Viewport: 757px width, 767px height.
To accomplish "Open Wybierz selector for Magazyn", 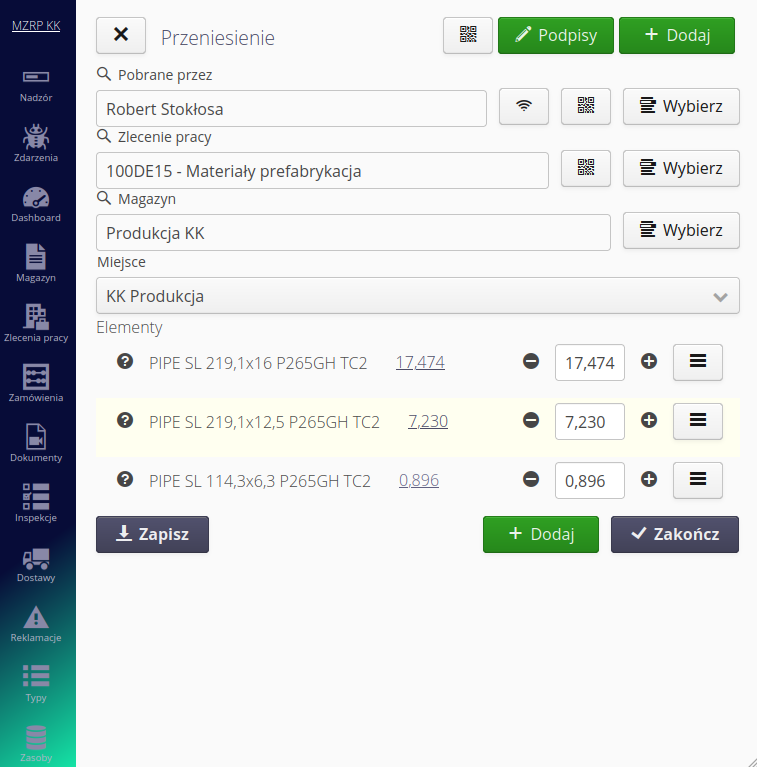I will 681,230.
